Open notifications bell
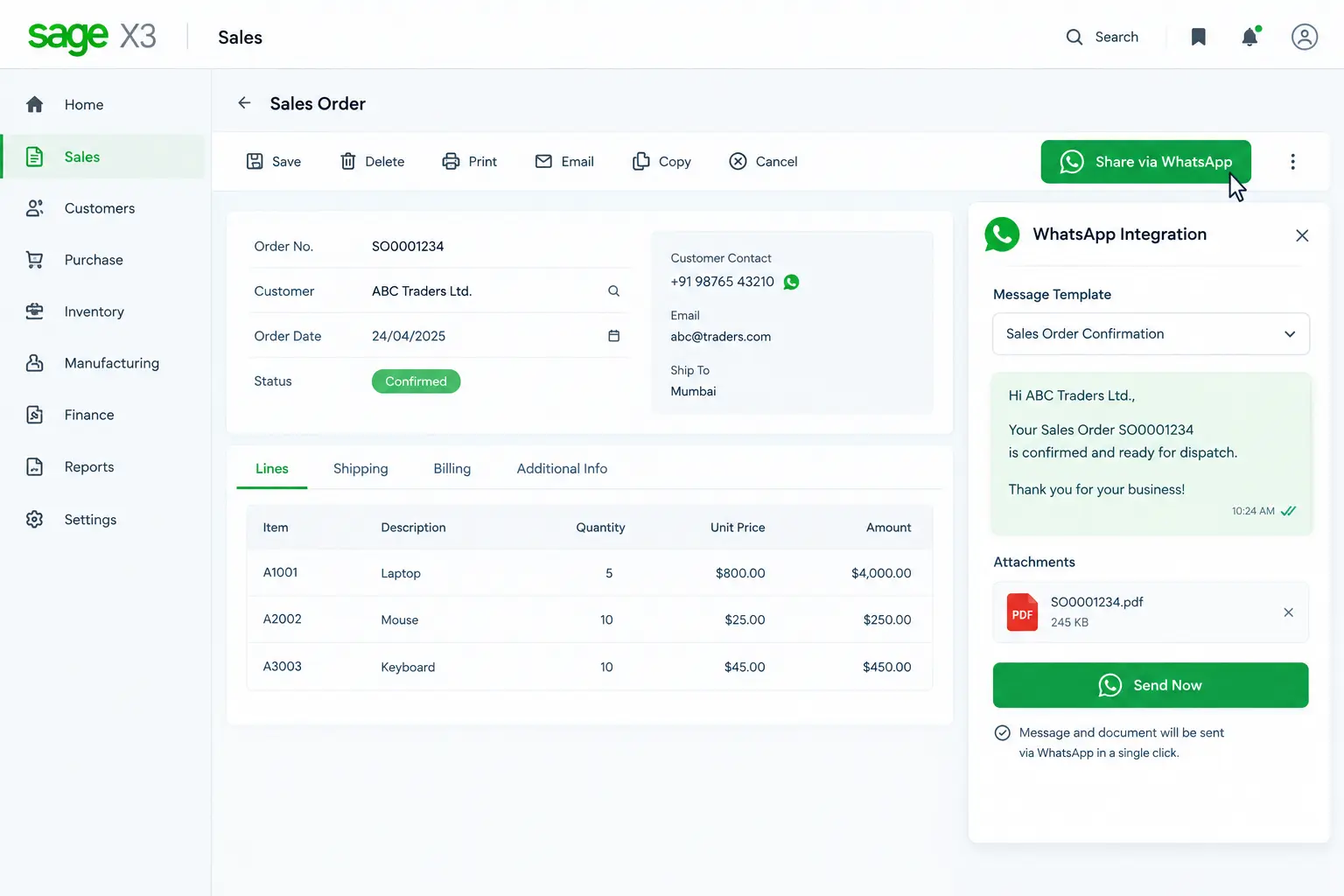The image size is (1344, 896). [x=1250, y=37]
